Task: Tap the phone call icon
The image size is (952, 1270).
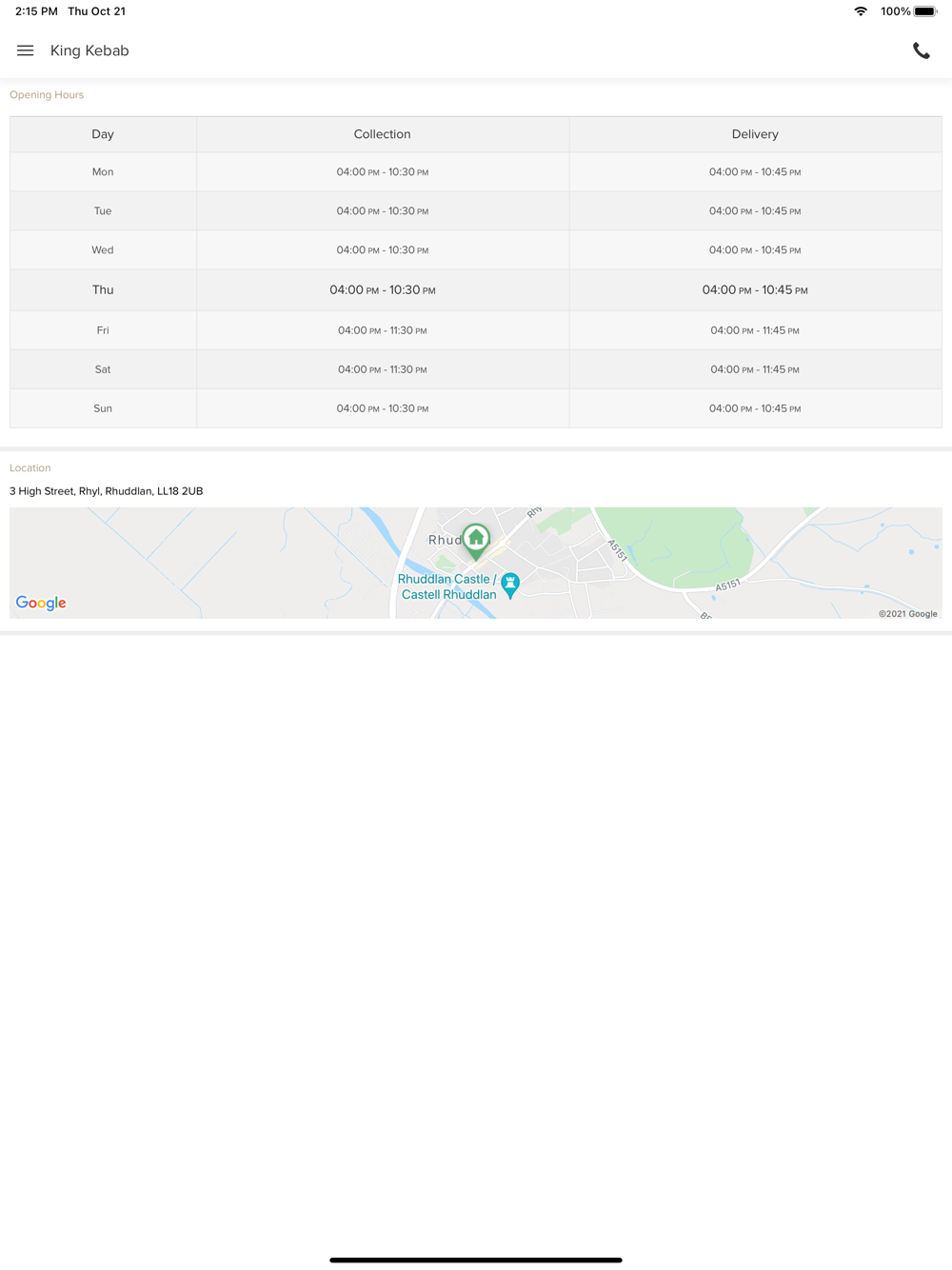Action: coord(921,51)
